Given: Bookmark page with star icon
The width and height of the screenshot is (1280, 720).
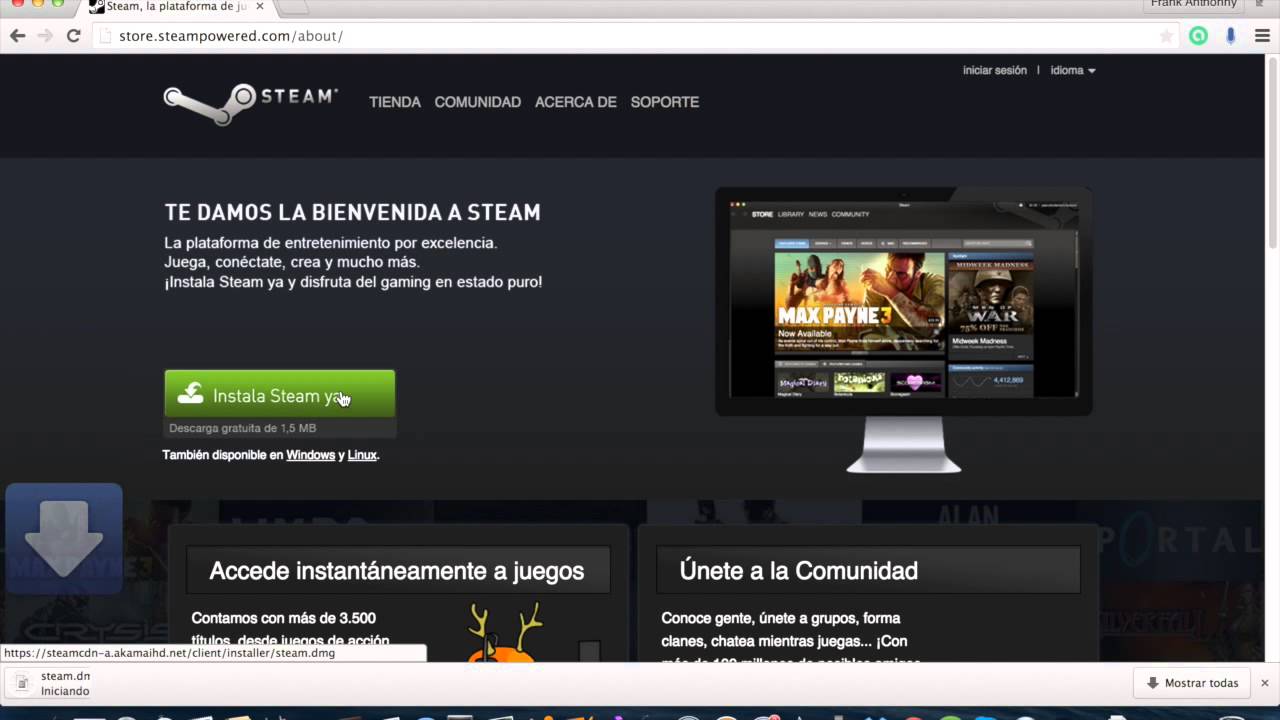Looking at the screenshot, I should [1166, 36].
